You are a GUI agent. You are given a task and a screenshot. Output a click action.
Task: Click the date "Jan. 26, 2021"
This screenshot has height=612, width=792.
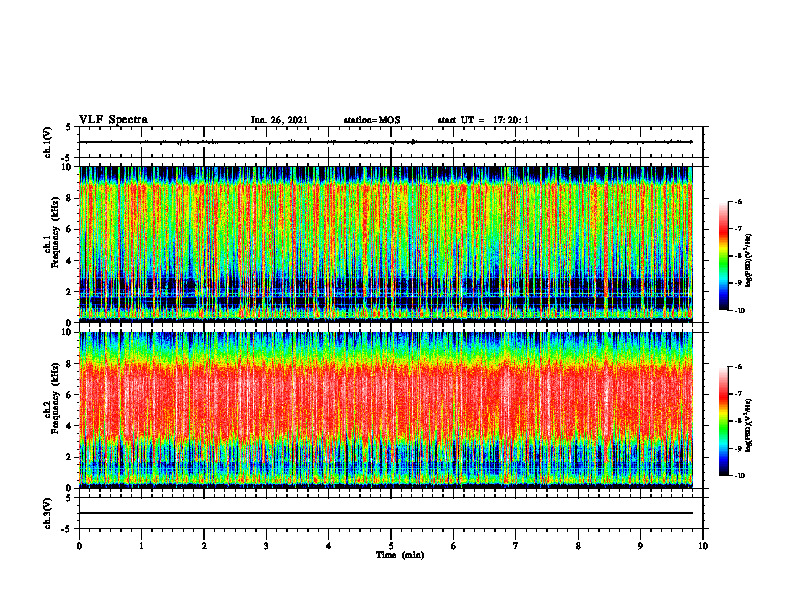279,120
